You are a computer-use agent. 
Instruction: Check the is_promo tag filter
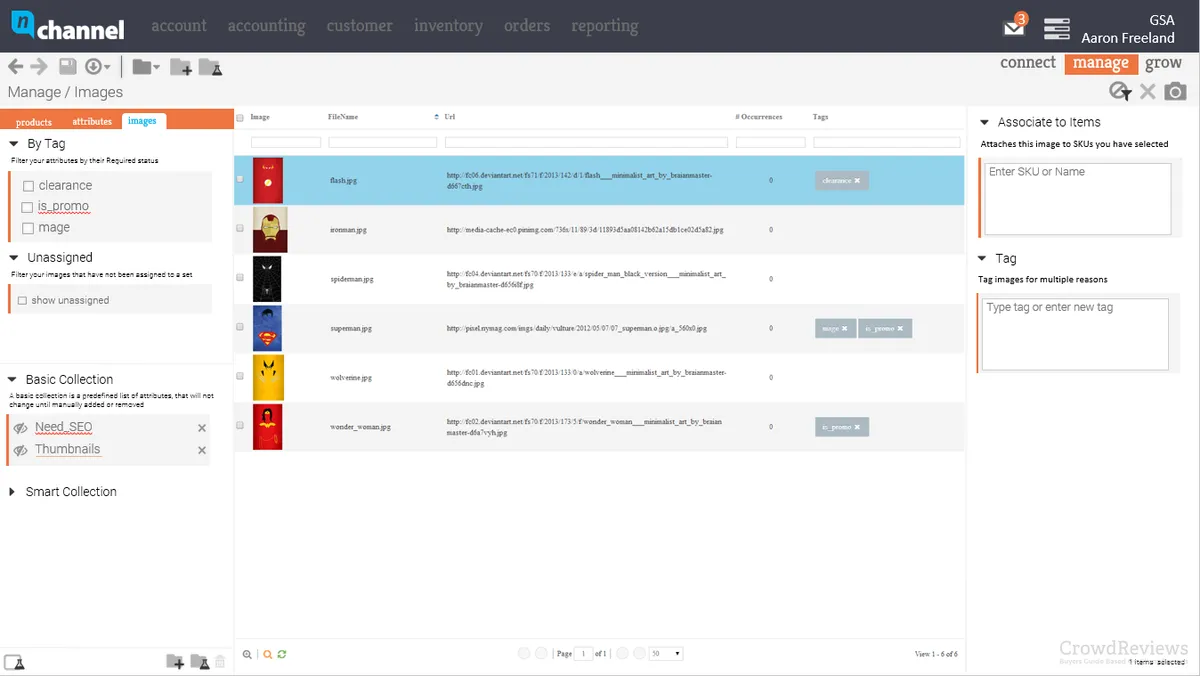[28, 207]
